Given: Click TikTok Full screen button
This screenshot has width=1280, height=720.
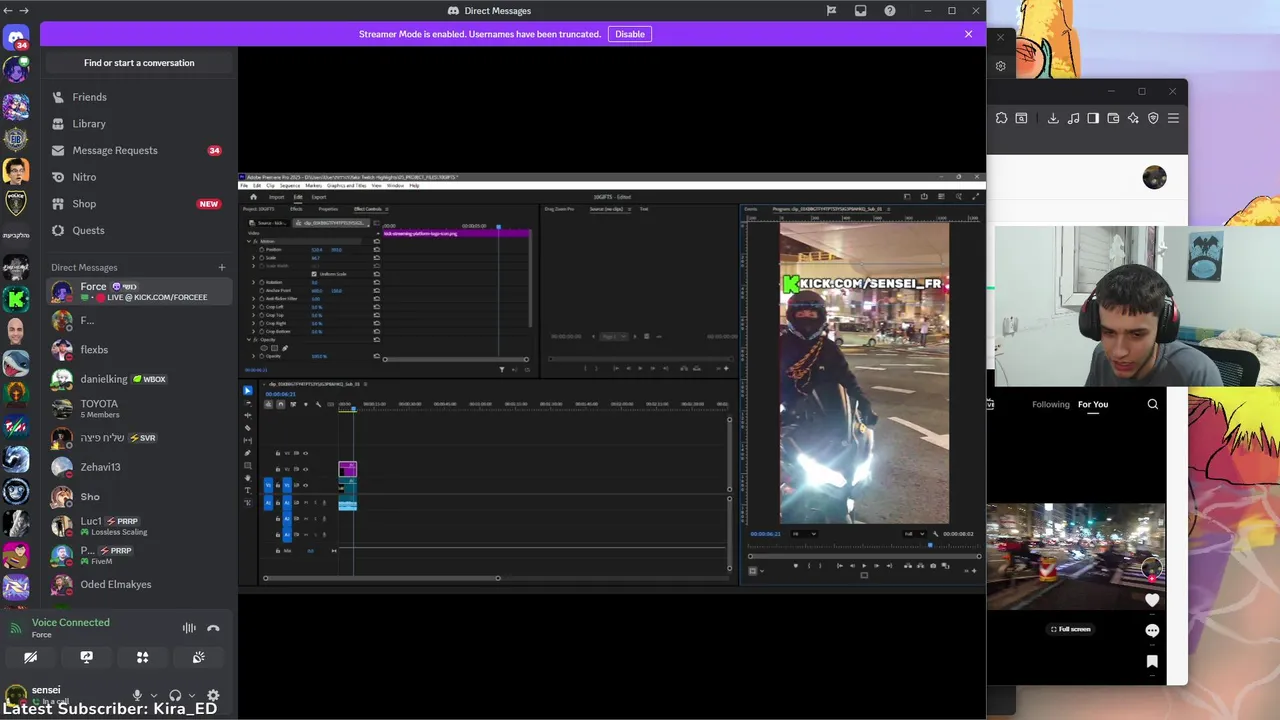Looking at the screenshot, I should 1071,629.
